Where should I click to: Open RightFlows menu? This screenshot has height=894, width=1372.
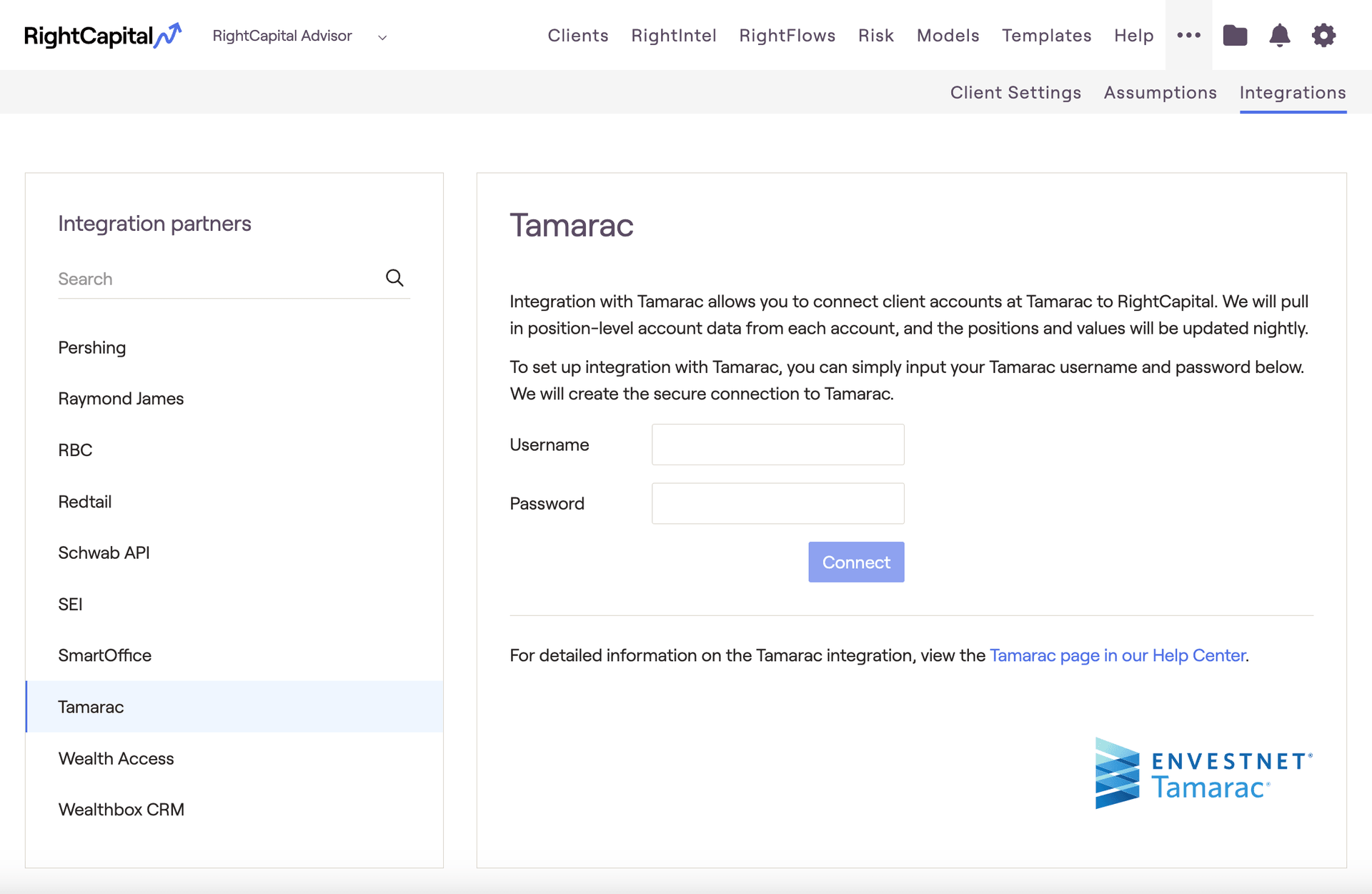coord(787,36)
